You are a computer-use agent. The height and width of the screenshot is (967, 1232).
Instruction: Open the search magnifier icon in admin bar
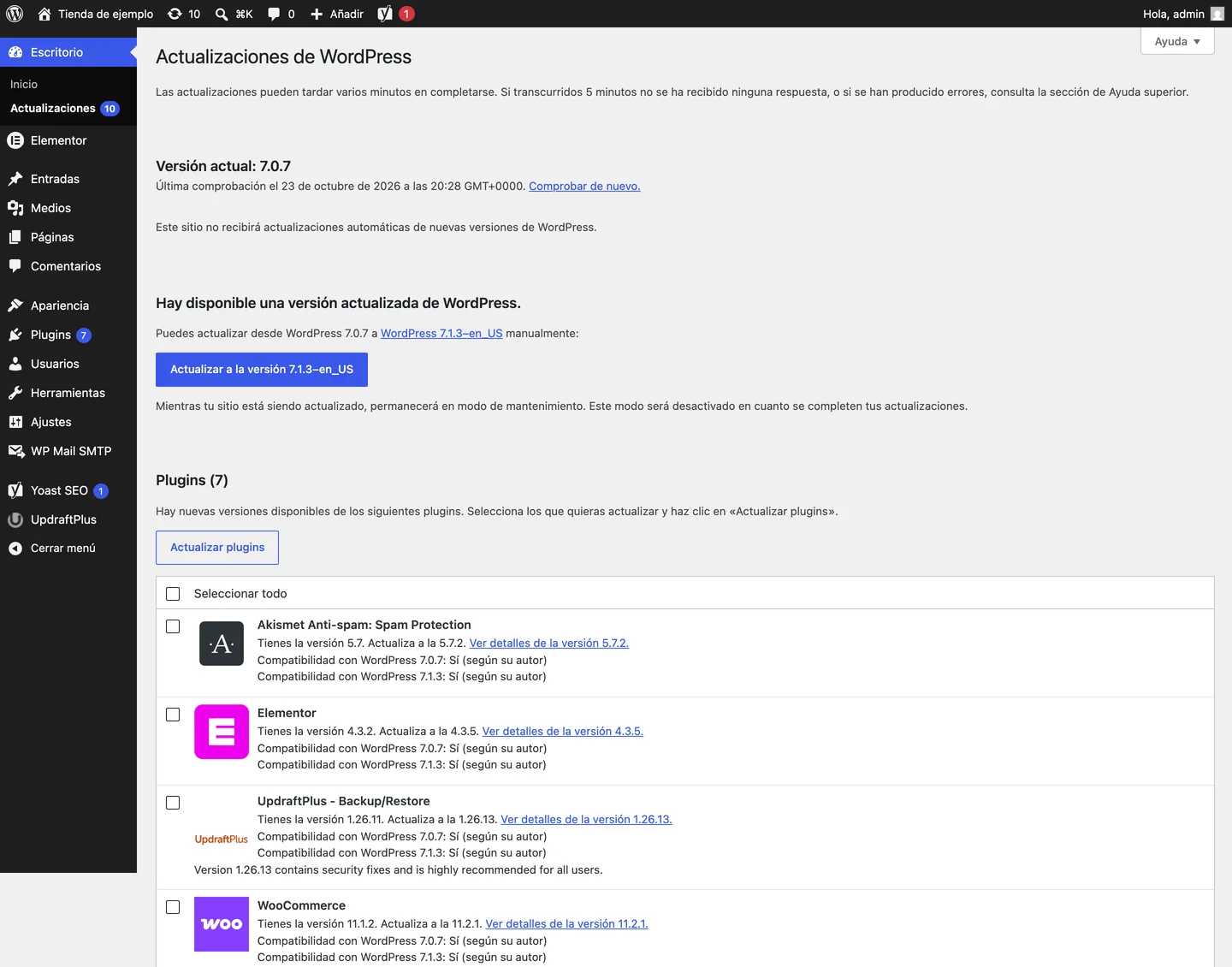pyautogui.click(x=222, y=14)
